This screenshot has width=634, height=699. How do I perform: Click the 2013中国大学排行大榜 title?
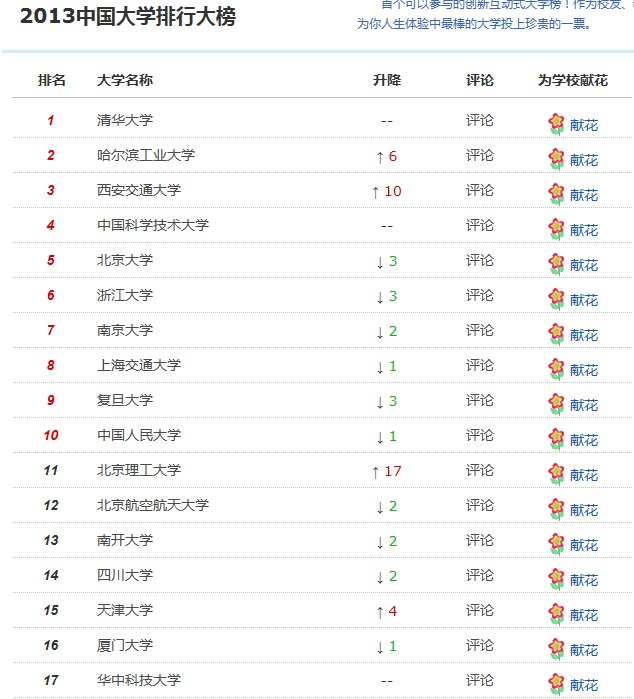click(128, 16)
